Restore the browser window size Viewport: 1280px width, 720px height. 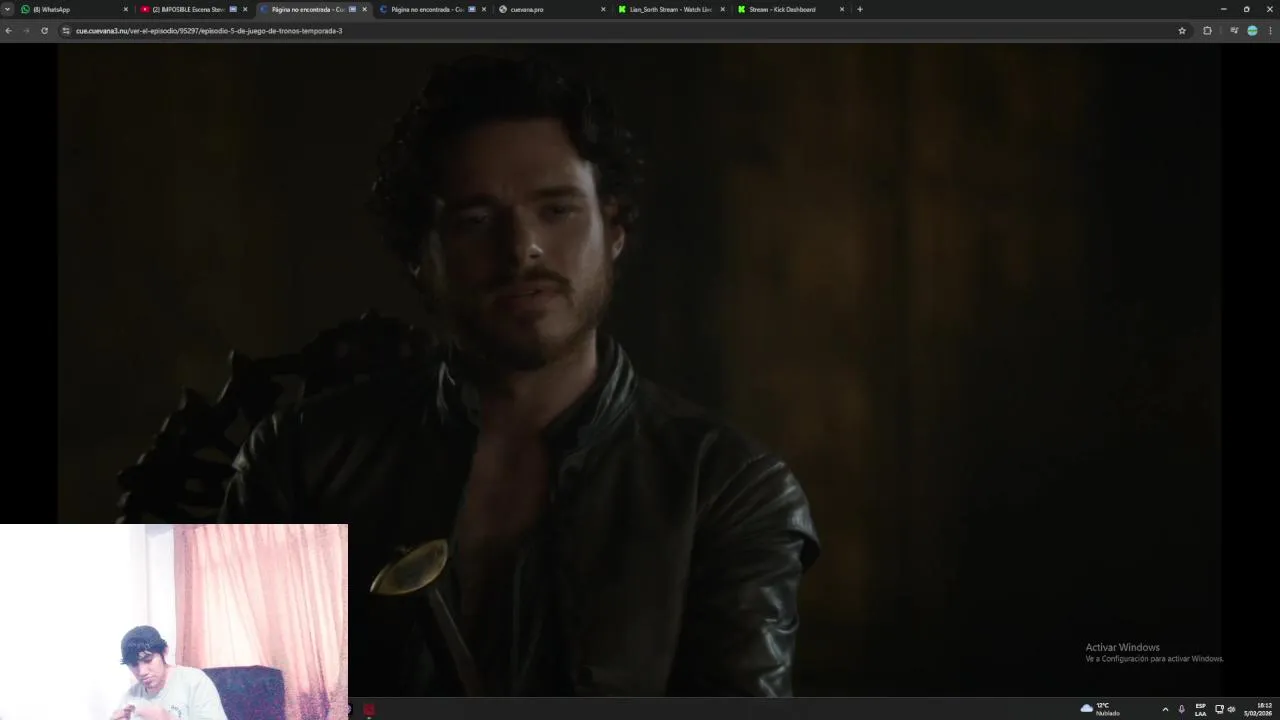[x=1246, y=9]
